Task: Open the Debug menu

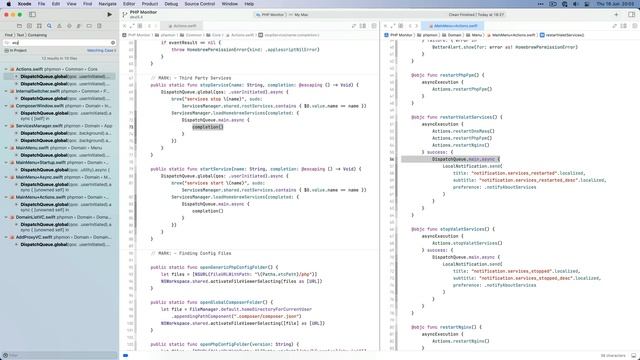Action: 171,4
